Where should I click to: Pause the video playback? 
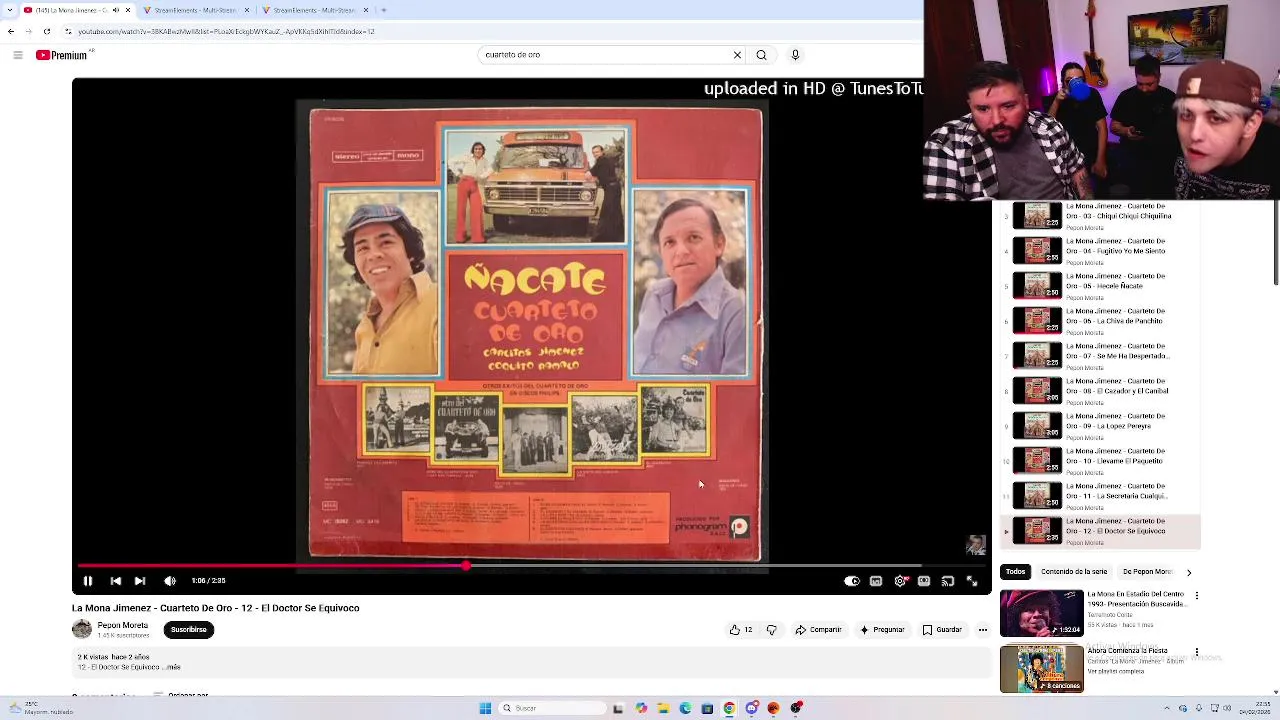pos(88,581)
